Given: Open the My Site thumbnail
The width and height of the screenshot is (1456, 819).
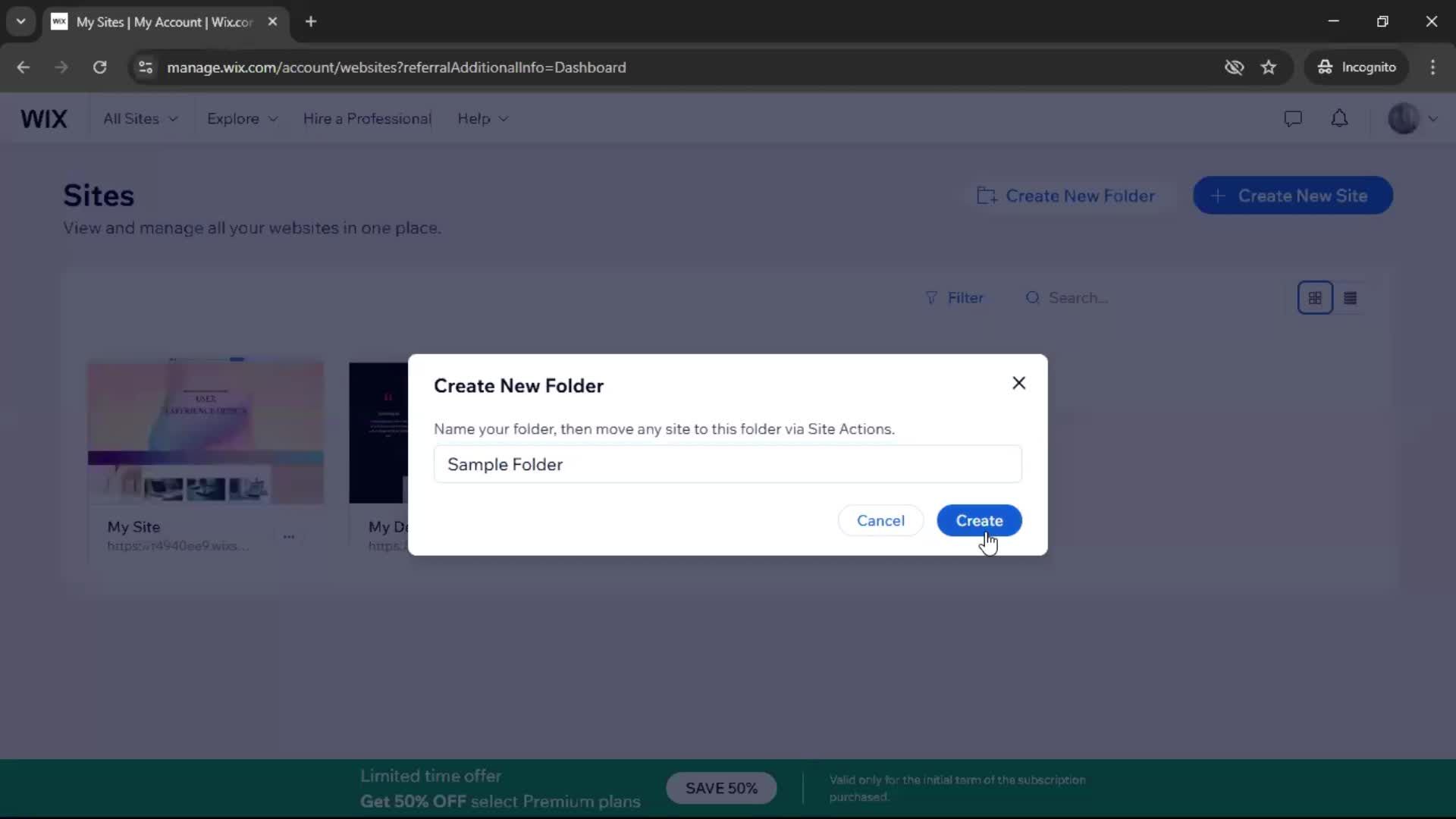Looking at the screenshot, I should (x=206, y=432).
